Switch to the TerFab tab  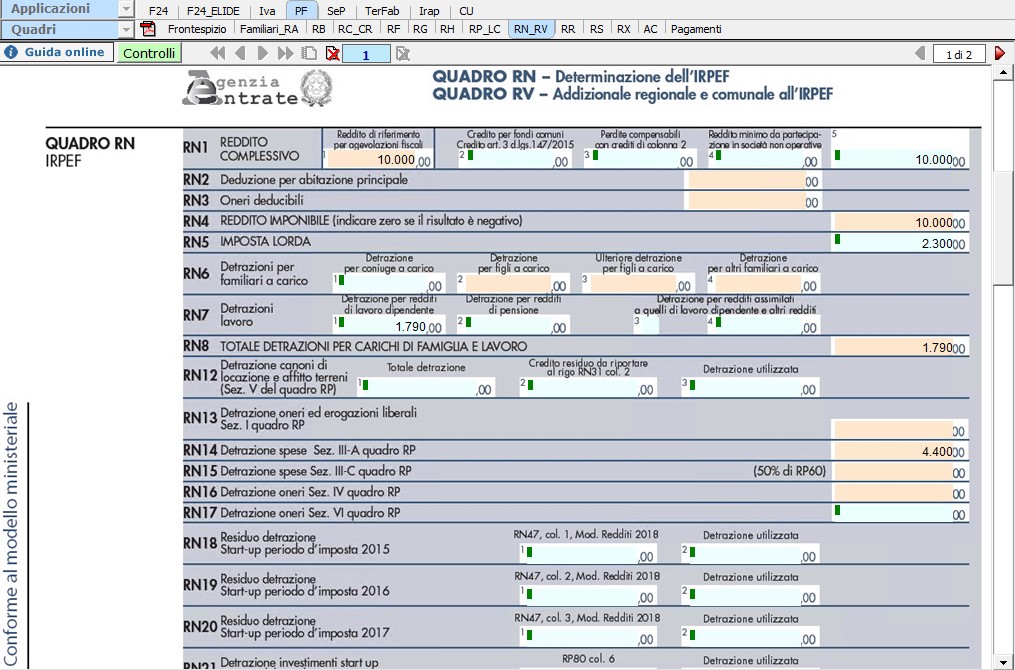382,11
